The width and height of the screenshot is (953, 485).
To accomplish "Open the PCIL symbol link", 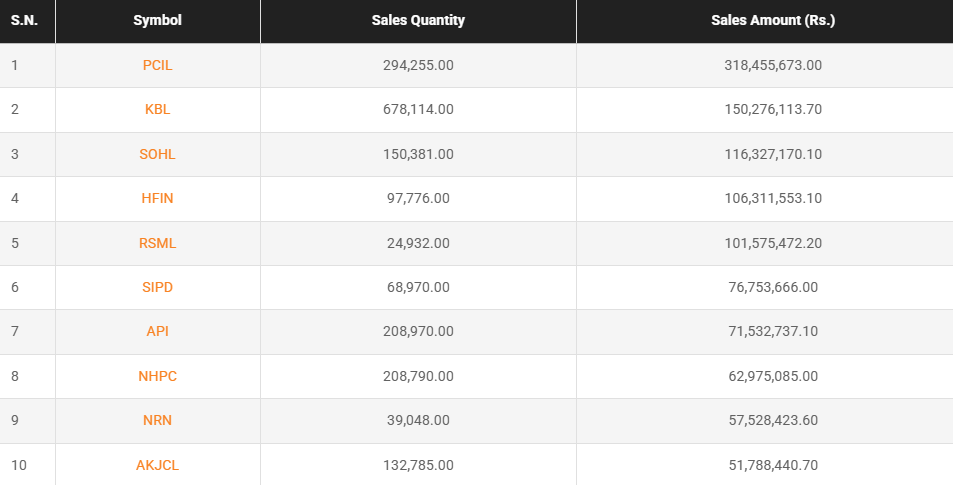I will click(157, 65).
